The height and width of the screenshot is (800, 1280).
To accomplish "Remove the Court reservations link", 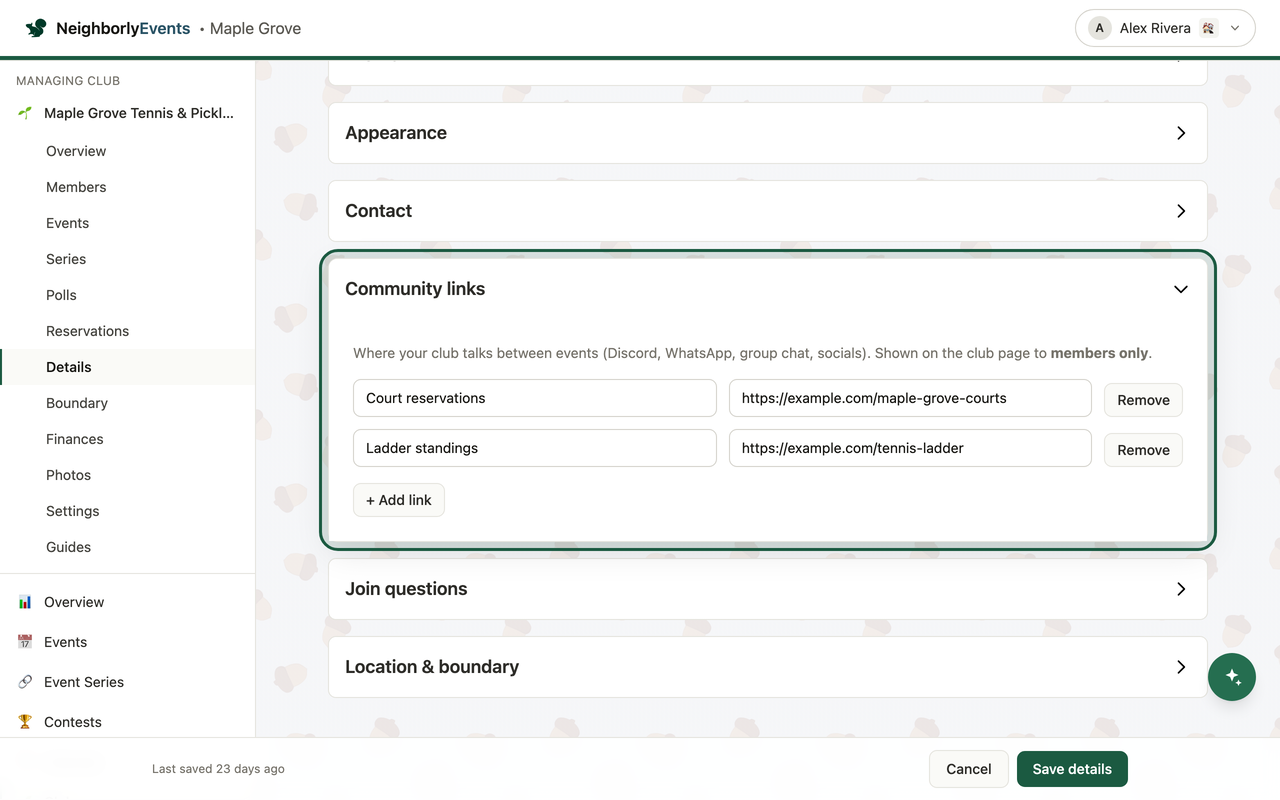I will pos(1143,400).
